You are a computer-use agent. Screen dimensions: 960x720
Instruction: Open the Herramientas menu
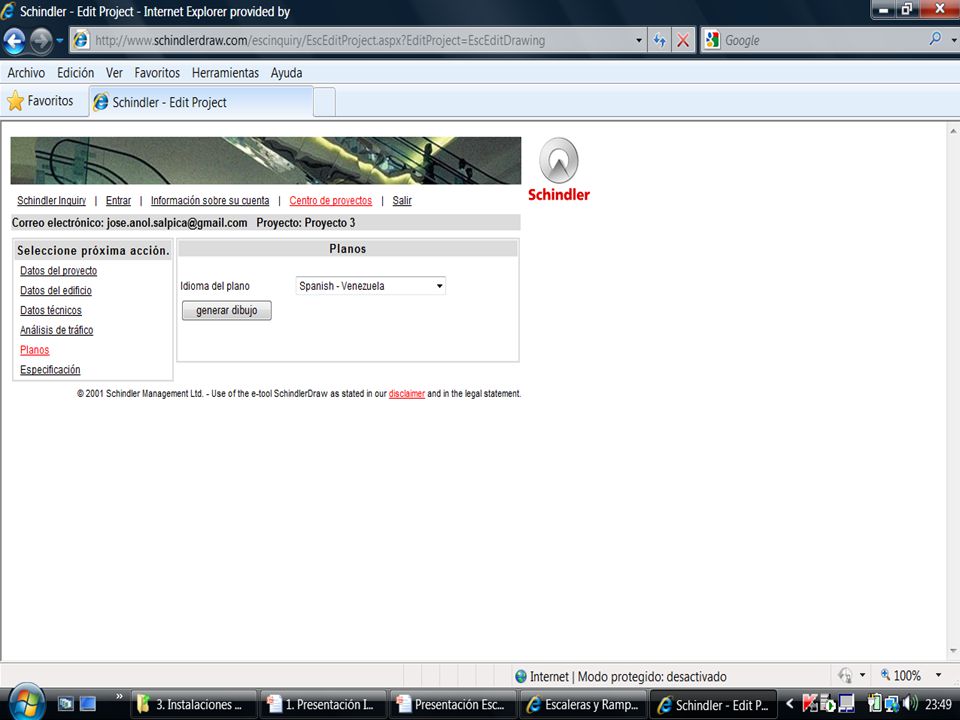click(225, 73)
